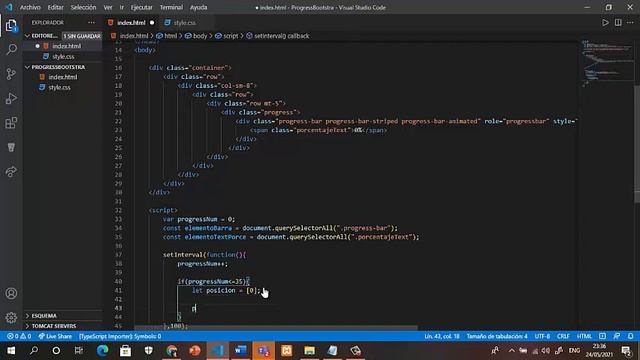Change UTF-8 file encoding

tap(542, 336)
